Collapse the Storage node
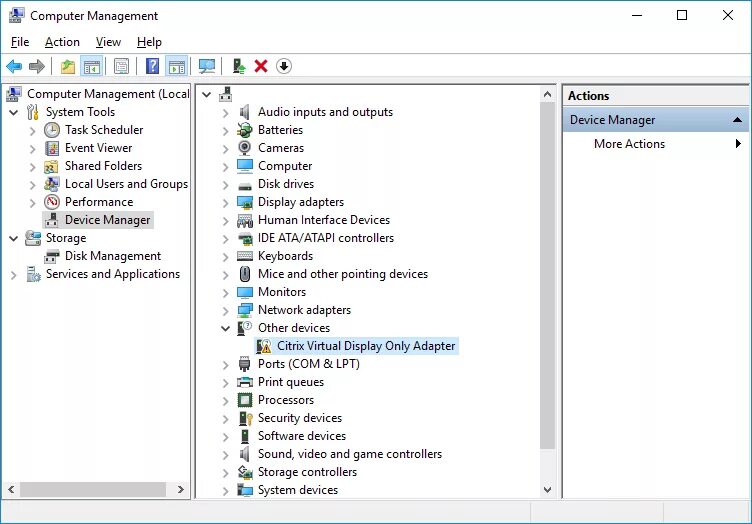This screenshot has height=524, width=752. (14, 238)
